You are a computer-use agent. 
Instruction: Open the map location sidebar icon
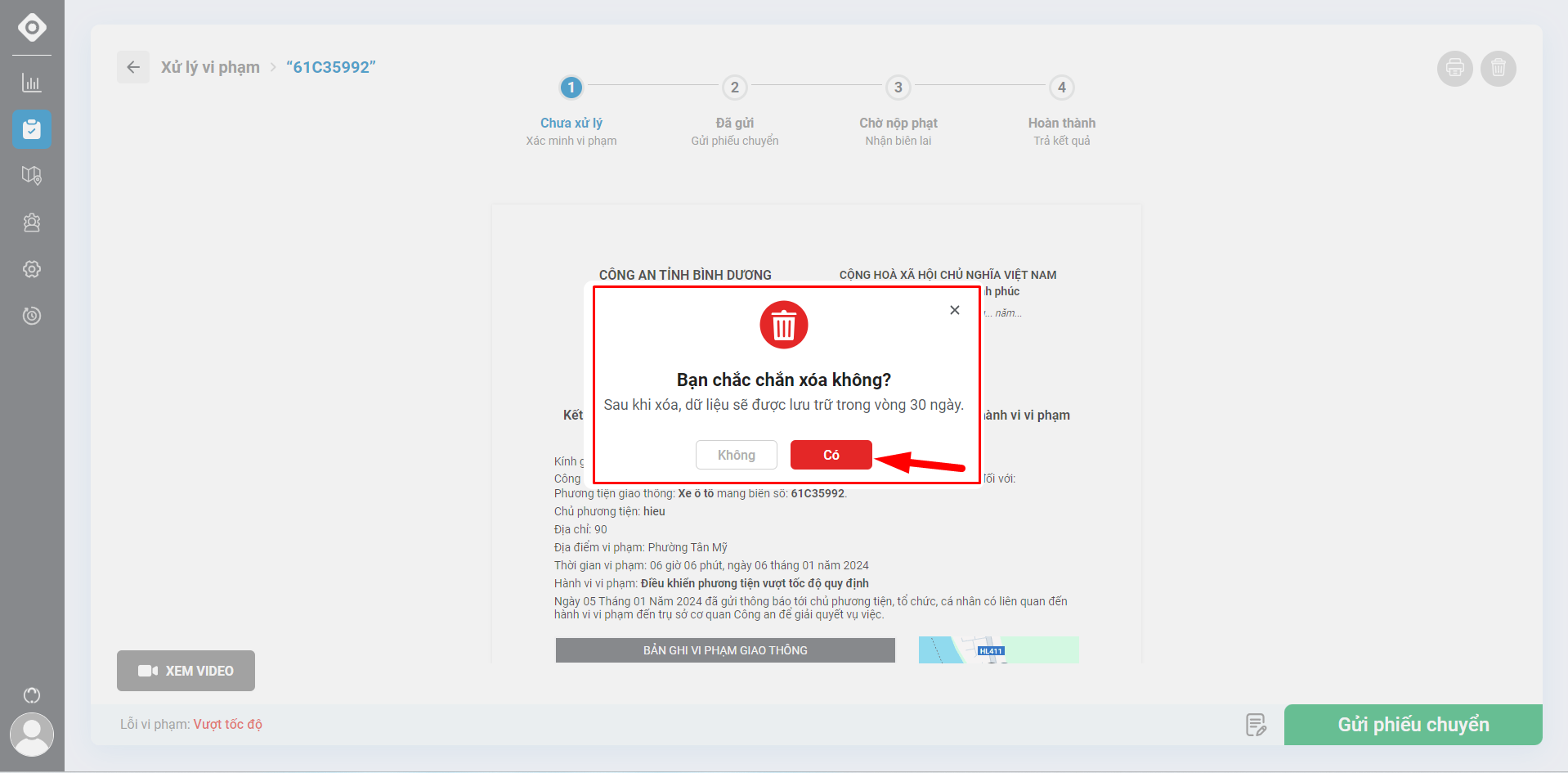32,176
